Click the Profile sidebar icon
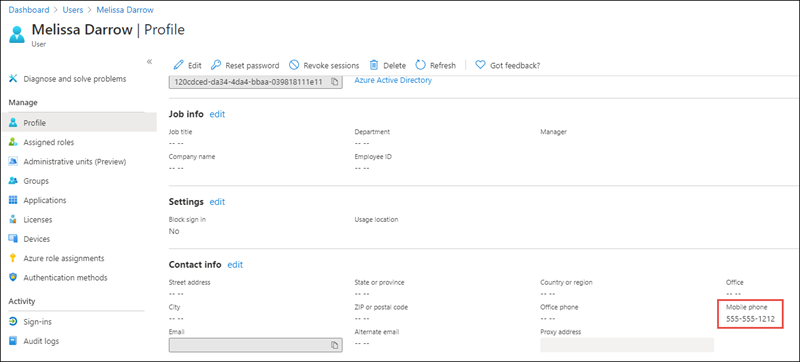Image resolution: width=800 pixels, height=362 pixels. [13, 123]
